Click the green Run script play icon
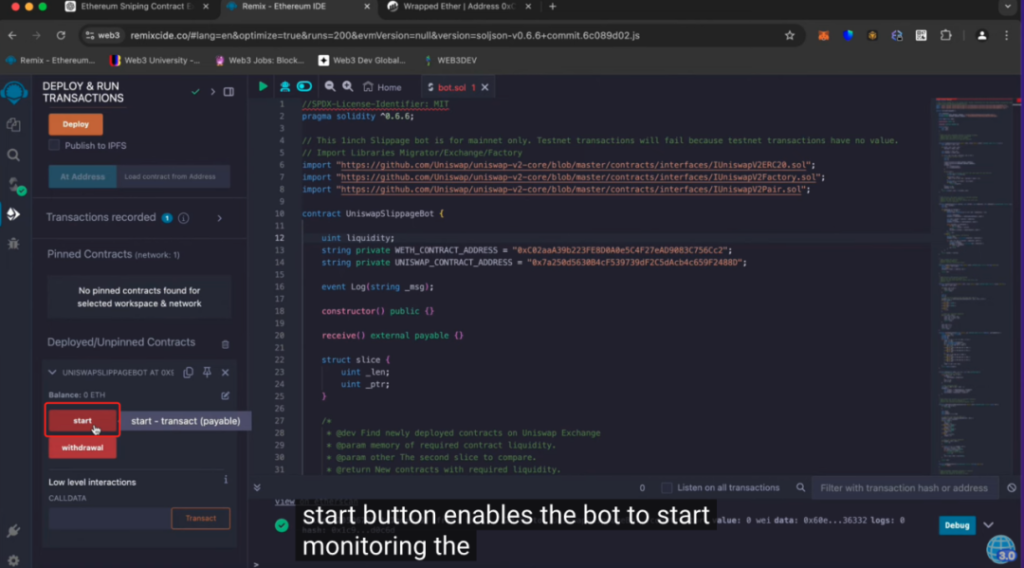The width and height of the screenshot is (1024, 568). click(264, 87)
